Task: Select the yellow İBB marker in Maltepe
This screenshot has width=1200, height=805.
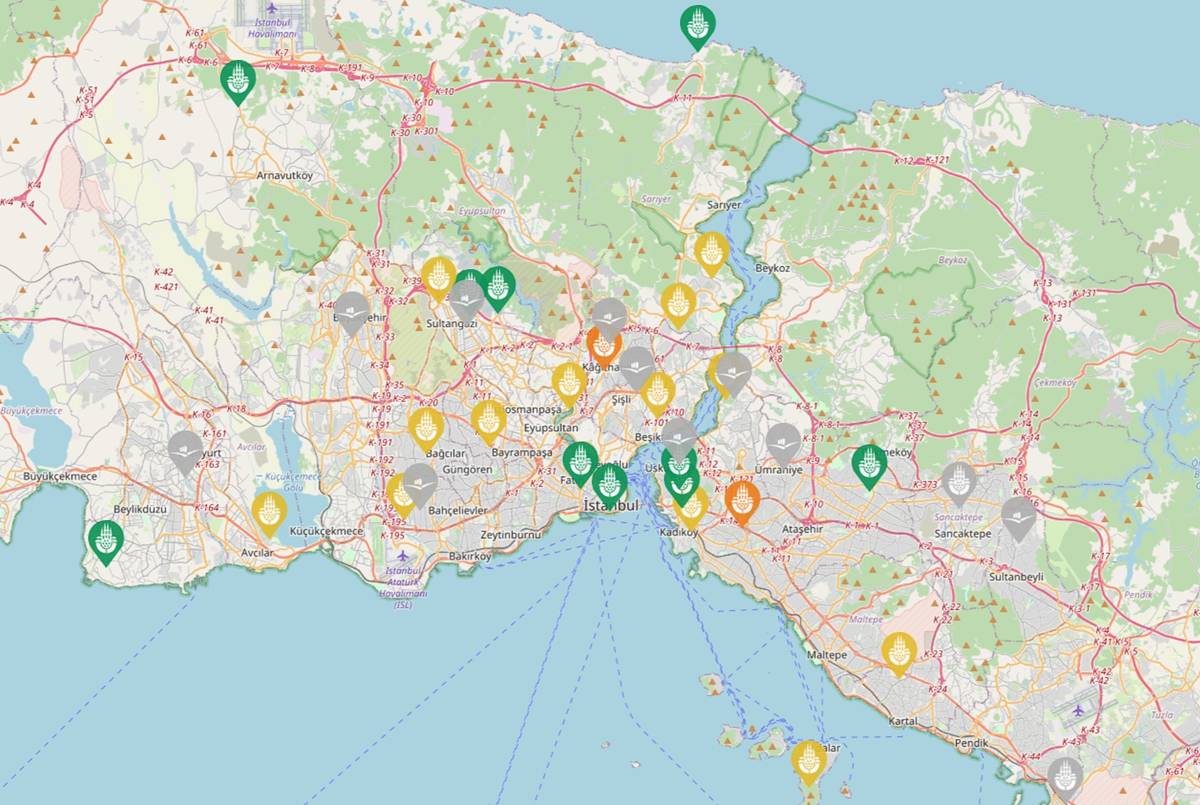Action: (897, 652)
